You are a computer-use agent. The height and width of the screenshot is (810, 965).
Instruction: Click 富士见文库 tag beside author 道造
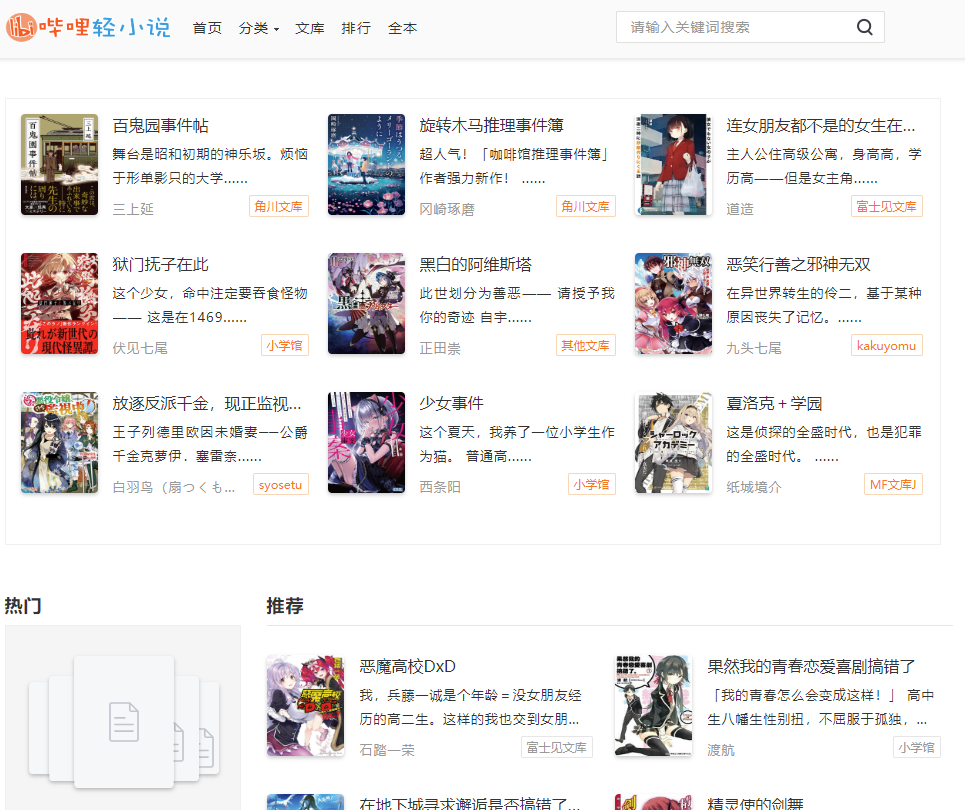pyautogui.click(x=886, y=206)
